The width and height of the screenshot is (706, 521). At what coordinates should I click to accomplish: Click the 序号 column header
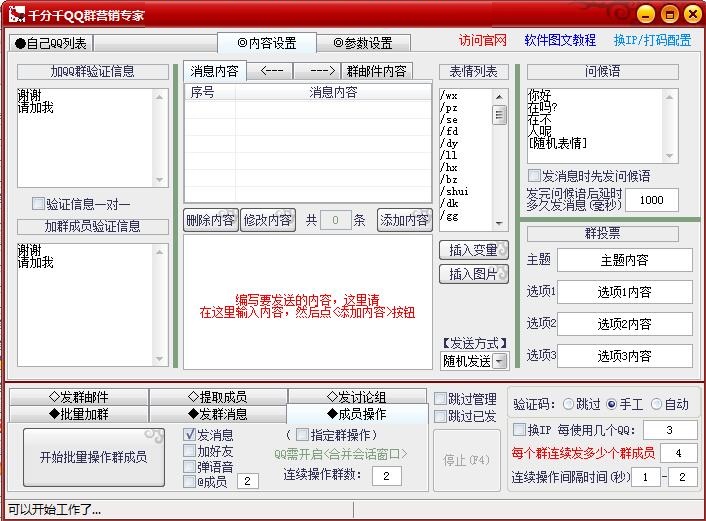pyautogui.click(x=210, y=92)
